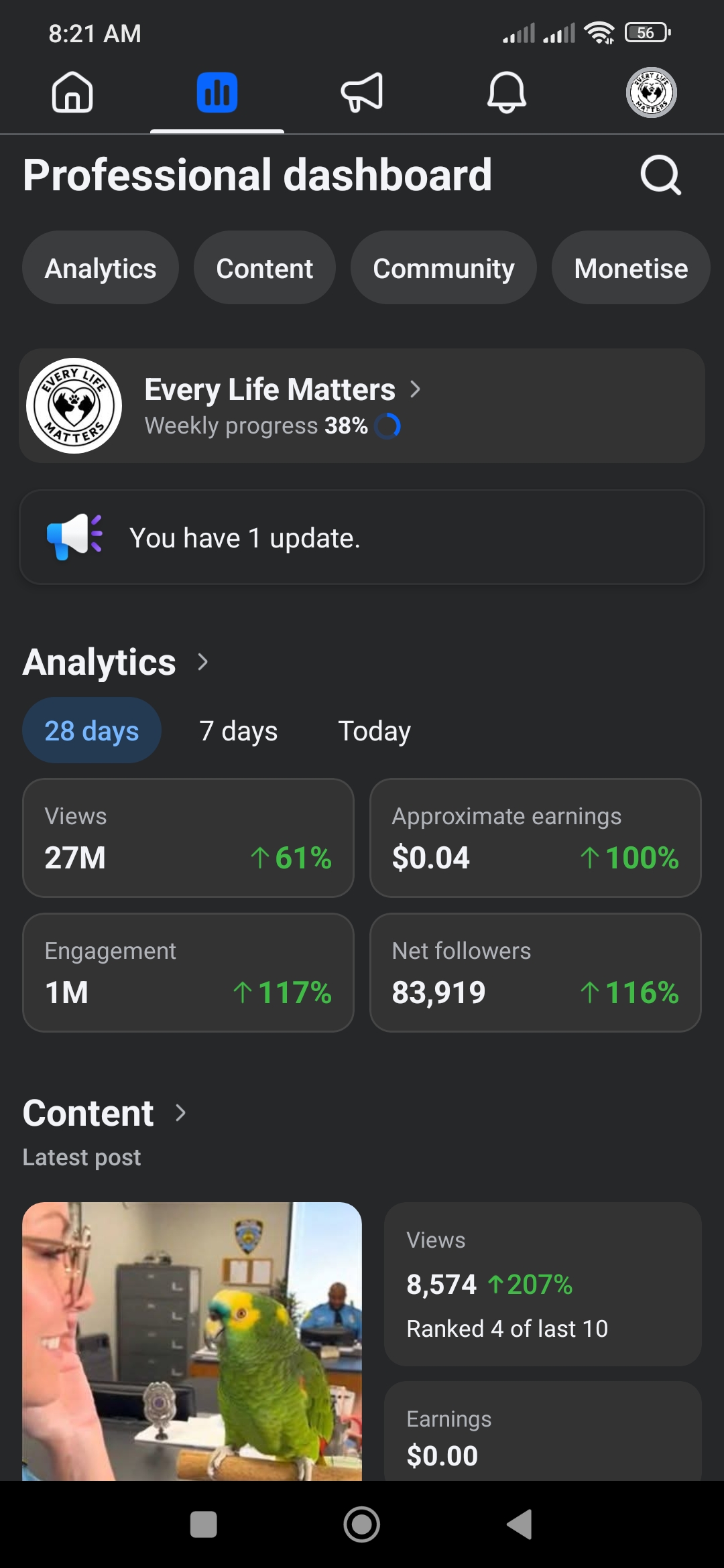Go to the Home feed icon

click(72, 92)
